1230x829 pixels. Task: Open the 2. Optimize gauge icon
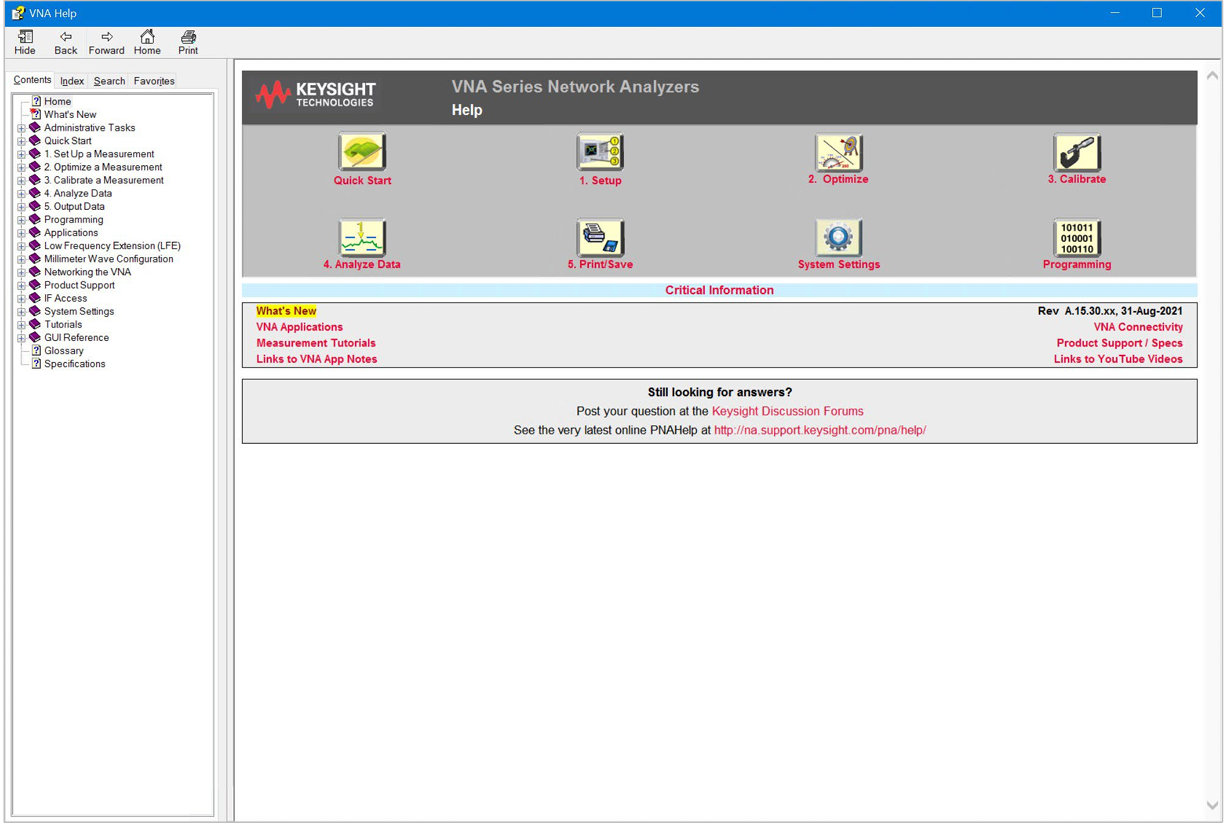coord(838,153)
